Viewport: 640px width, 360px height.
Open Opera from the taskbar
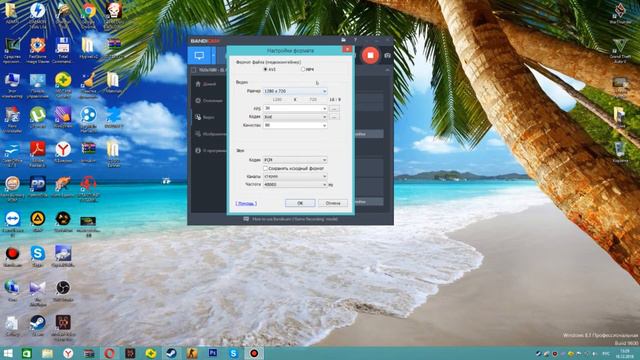(x=109, y=353)
